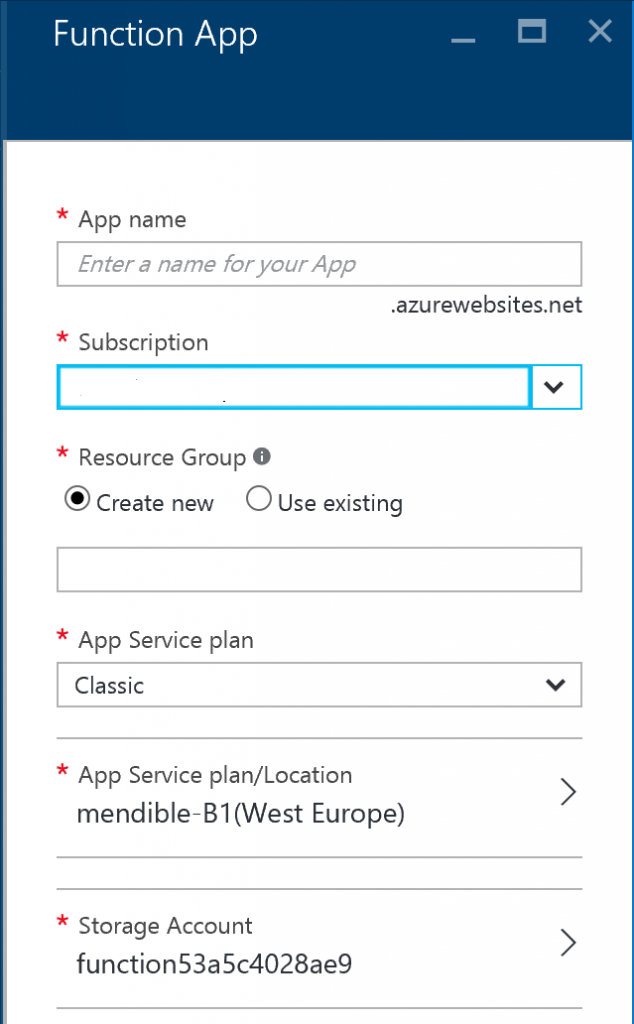Click the App Service plan dropdown arrow icon
The height and width of the screenshot is (1024, 634).
[556, 685]
